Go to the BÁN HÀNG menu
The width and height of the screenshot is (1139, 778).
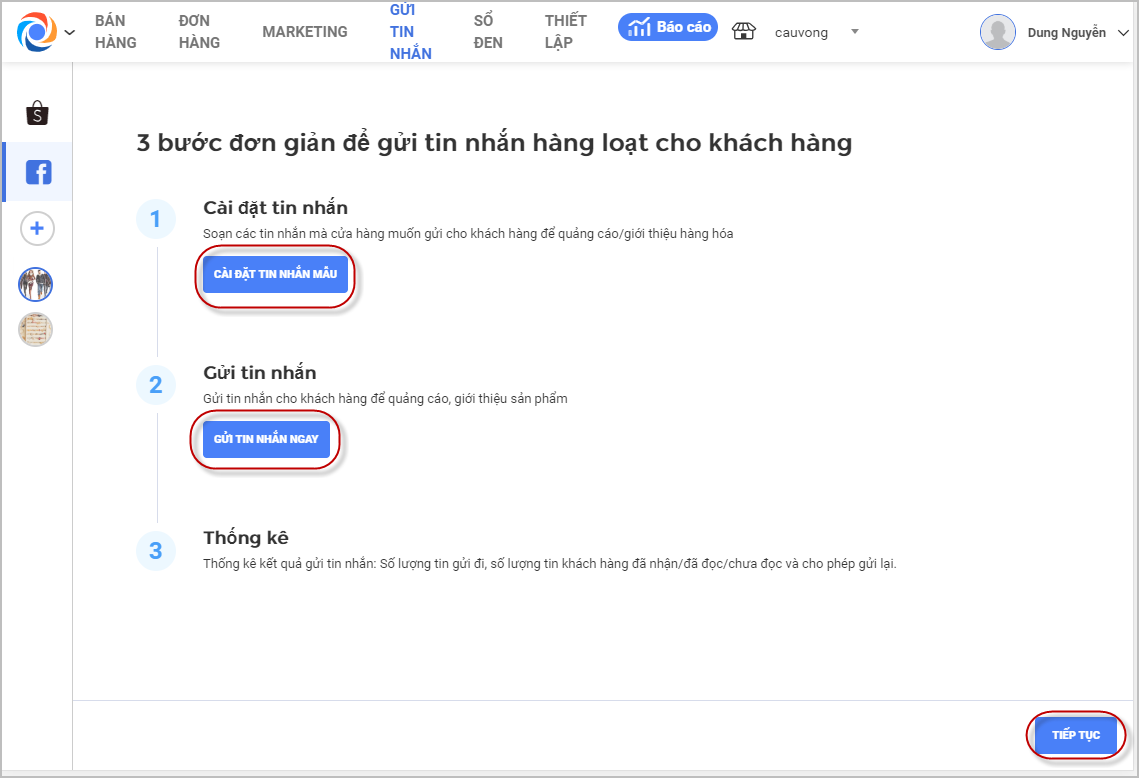[115, 31]
